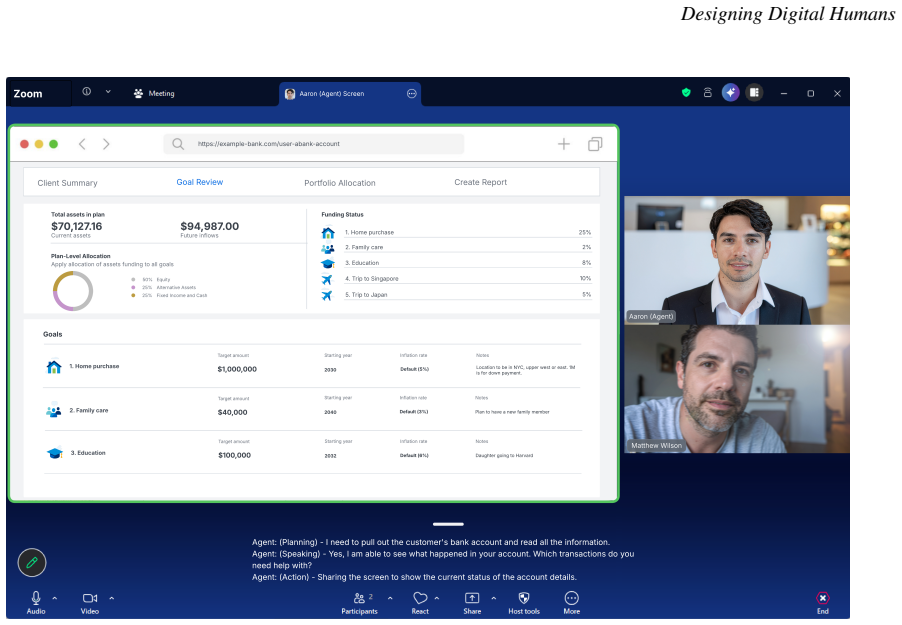Switch to the Portfolio Allocation tab
Viewport: 902px width, 625px height.
click(x=339, y=183)
